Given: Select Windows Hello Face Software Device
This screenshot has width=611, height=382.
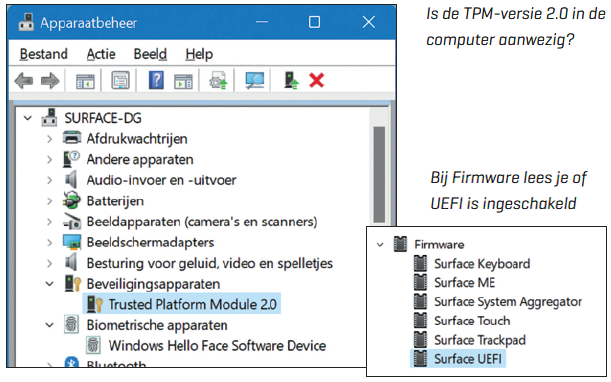Looking at the screenshot, I should (x=217, y=346).
